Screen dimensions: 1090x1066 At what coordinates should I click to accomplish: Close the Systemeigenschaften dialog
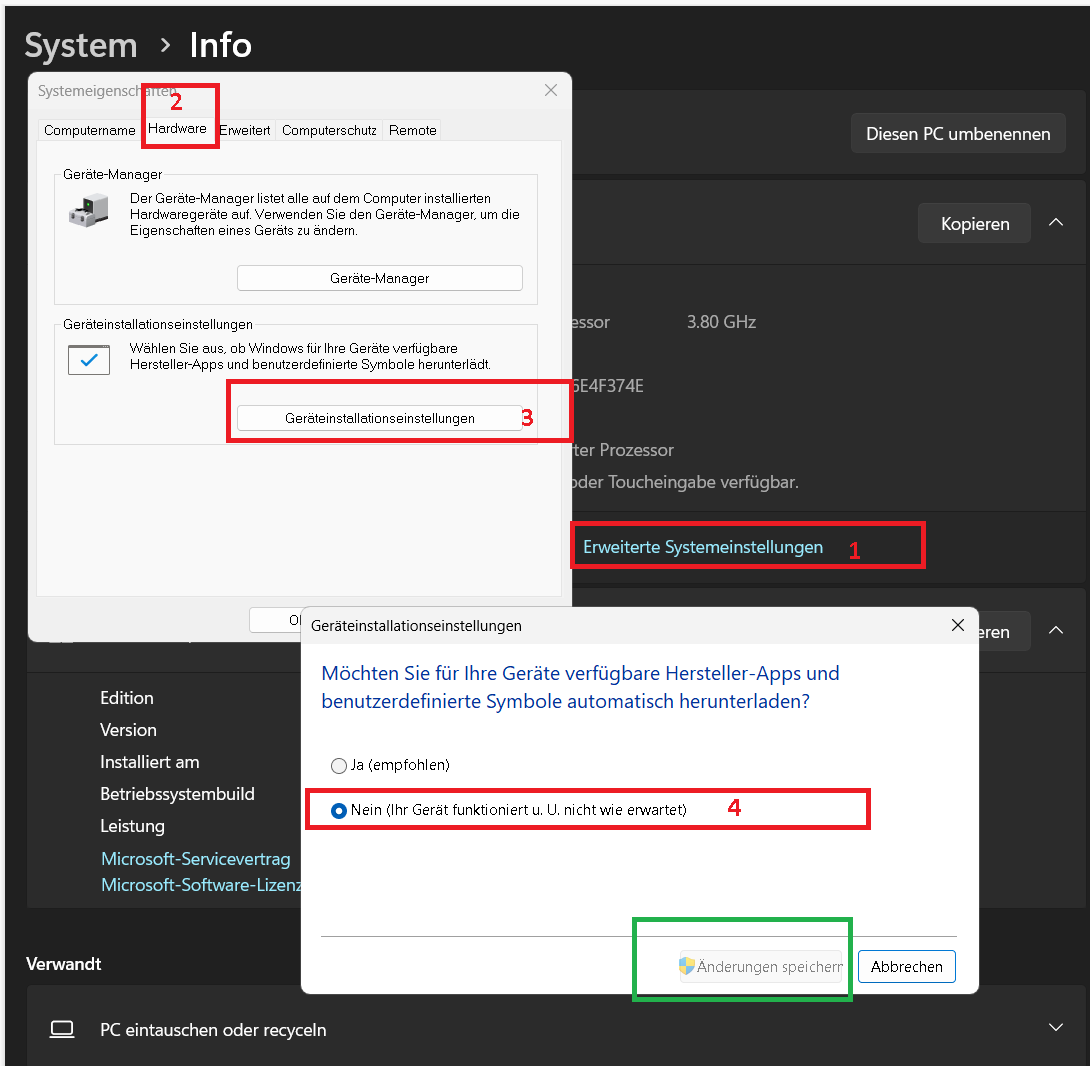[551, 90]
